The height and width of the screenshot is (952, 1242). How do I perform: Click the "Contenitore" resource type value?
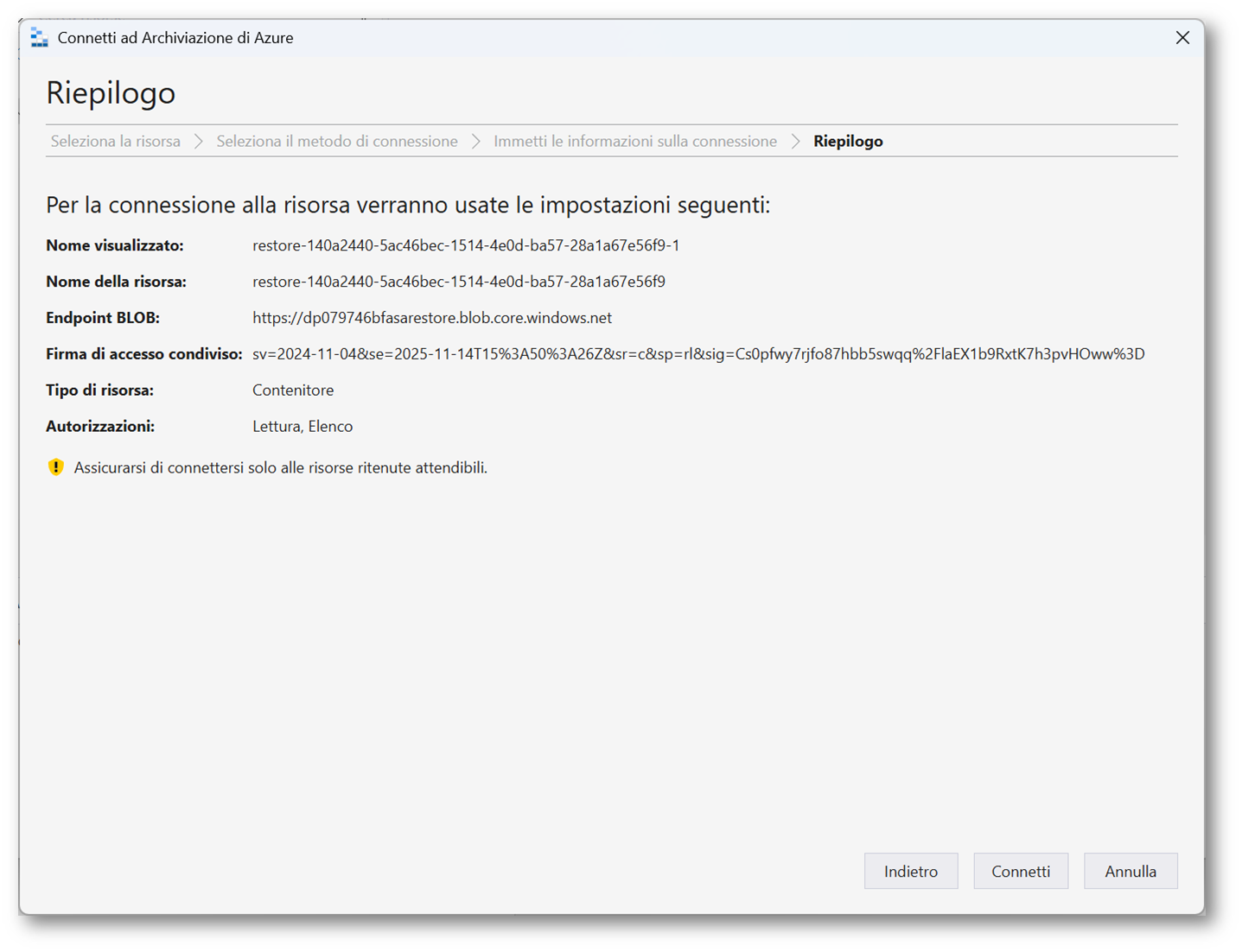pyautogui.click(x=293, y=390)
